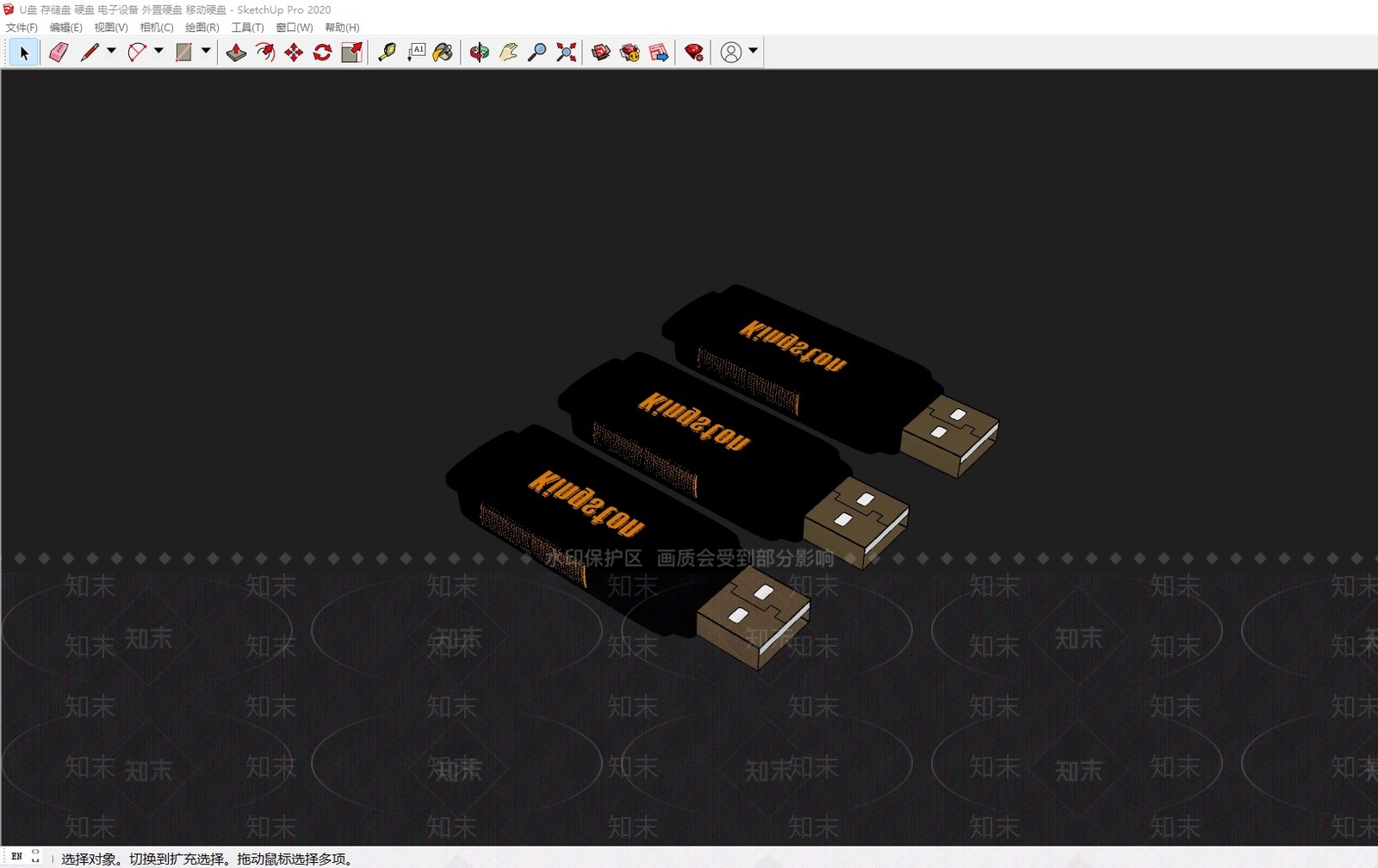The height and width of the screenshot is (868, 1378).
Task: Pick the Eraser tool
Action: click(x=59, y=53)
